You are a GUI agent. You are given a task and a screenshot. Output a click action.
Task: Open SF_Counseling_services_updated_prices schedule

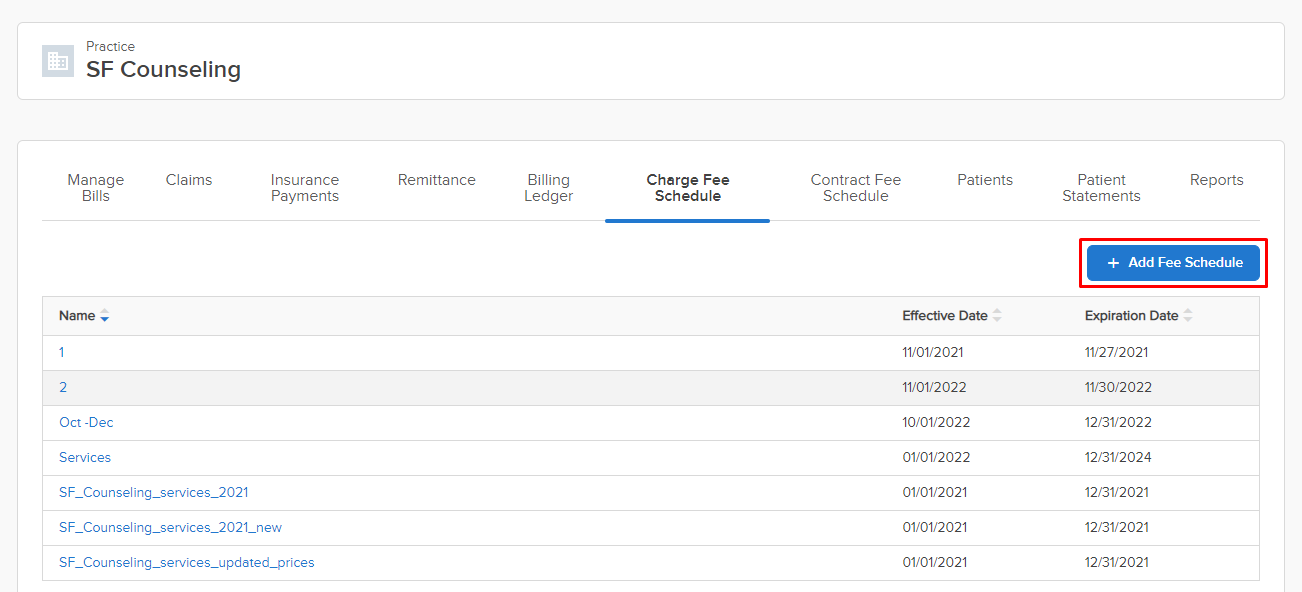tap(186, 562)
